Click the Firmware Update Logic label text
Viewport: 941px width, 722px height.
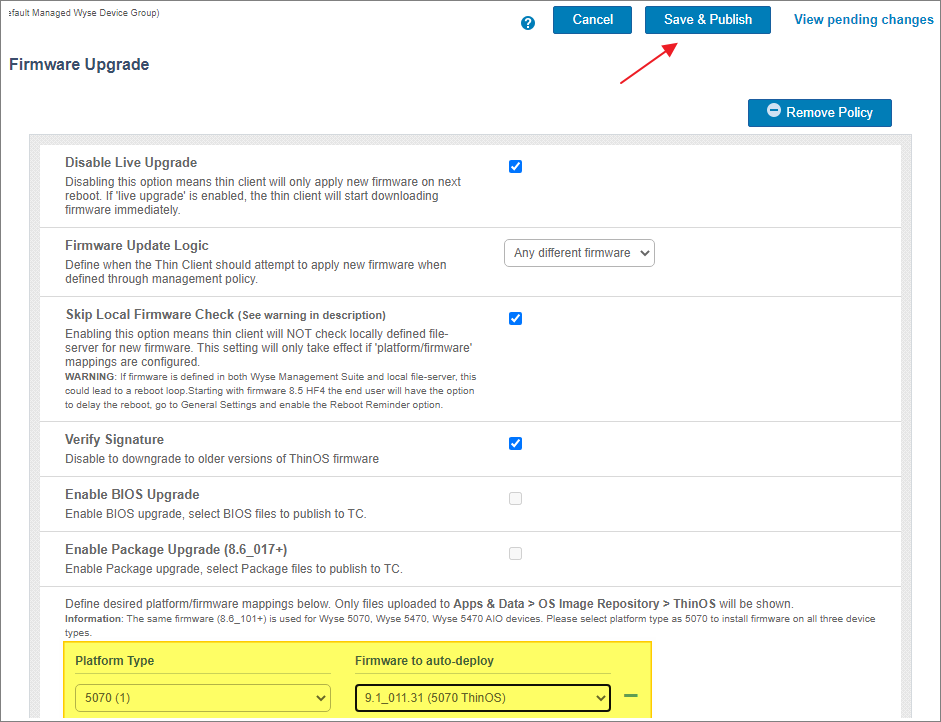click(137, 245)
